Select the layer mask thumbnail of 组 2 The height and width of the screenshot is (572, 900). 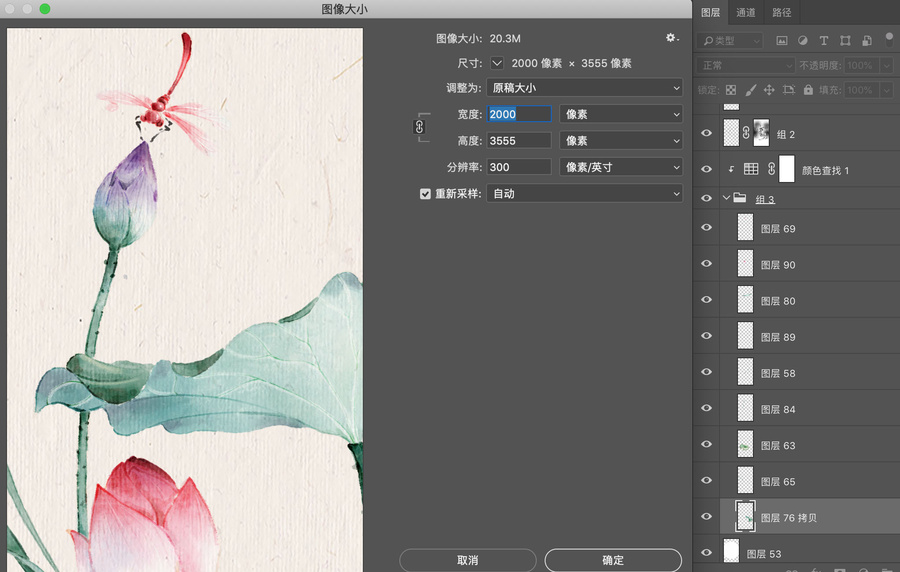pyautogui.click(x=761, y=133)
